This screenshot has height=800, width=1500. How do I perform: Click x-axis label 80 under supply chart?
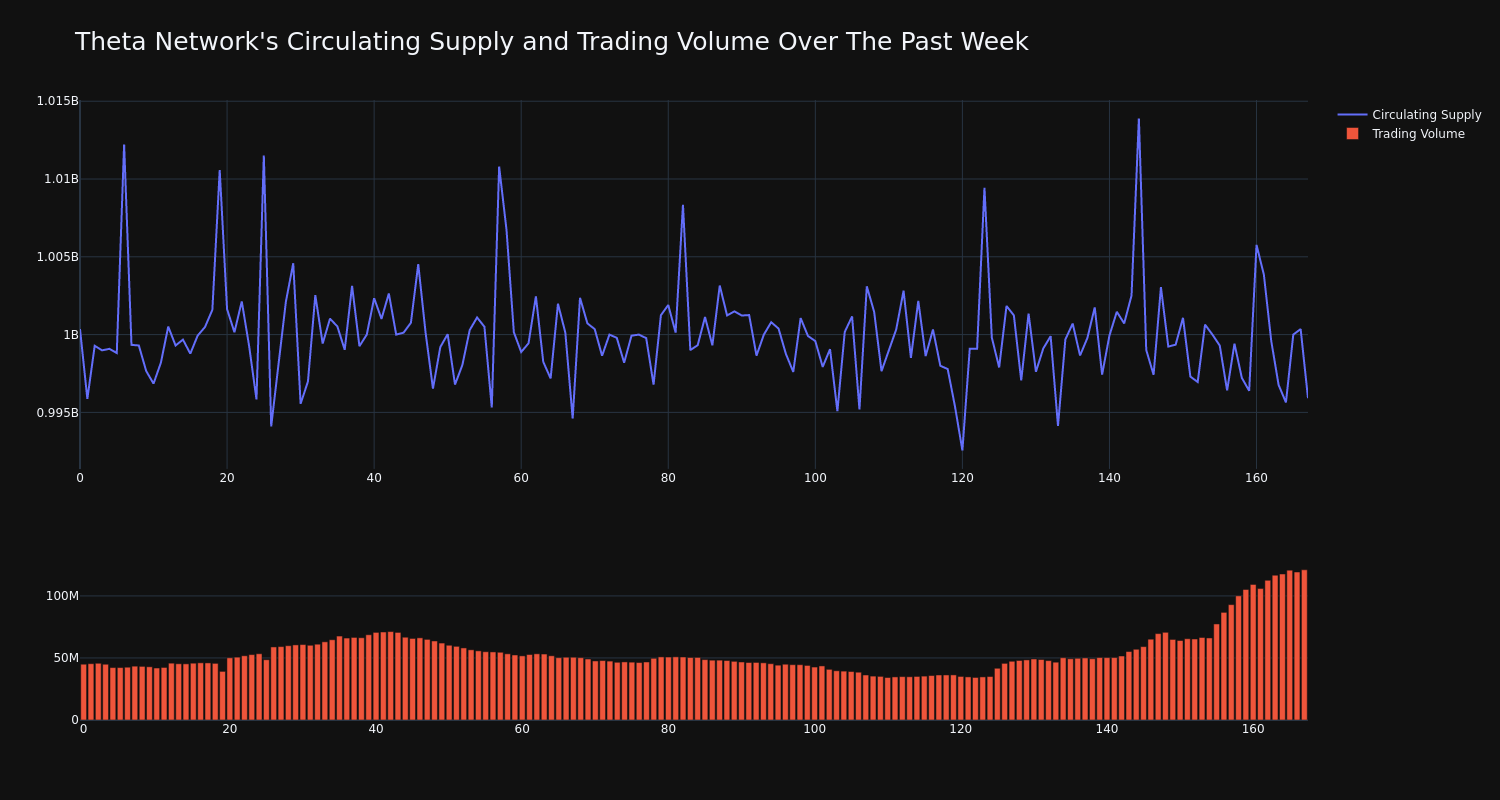click(x=668, y=478)
